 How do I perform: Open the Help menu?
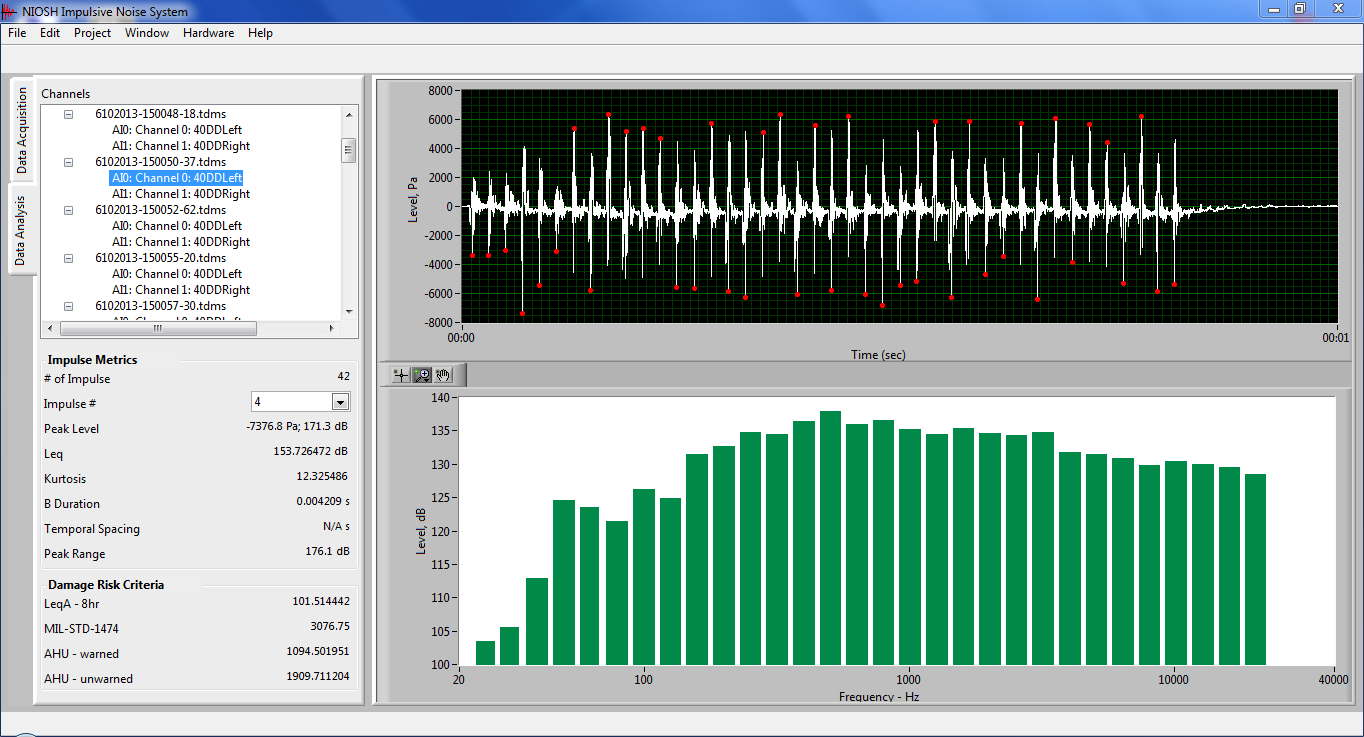[260, 32]
